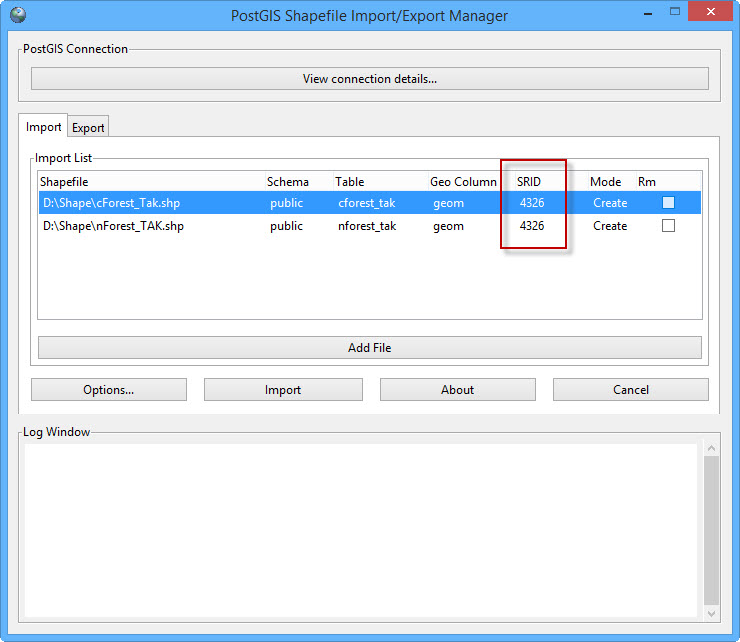Click SRID 4326 in cforest_tak row
The image size is (740, 642).
[x=532, y=203]
